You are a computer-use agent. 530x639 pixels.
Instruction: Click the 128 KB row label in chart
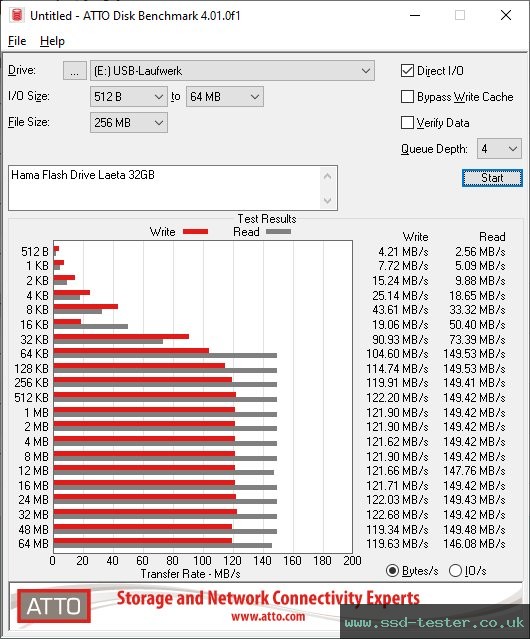[31, 369]
